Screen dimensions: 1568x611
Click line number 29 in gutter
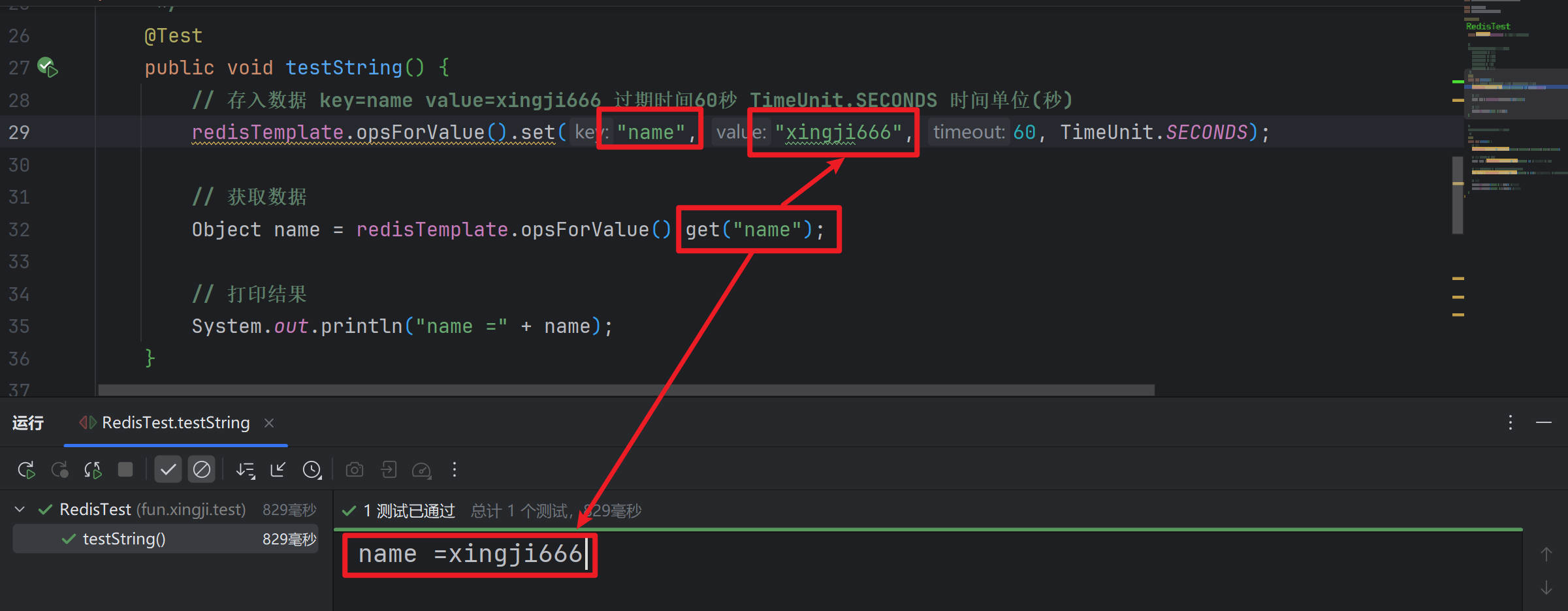click(x=19, y=132)
